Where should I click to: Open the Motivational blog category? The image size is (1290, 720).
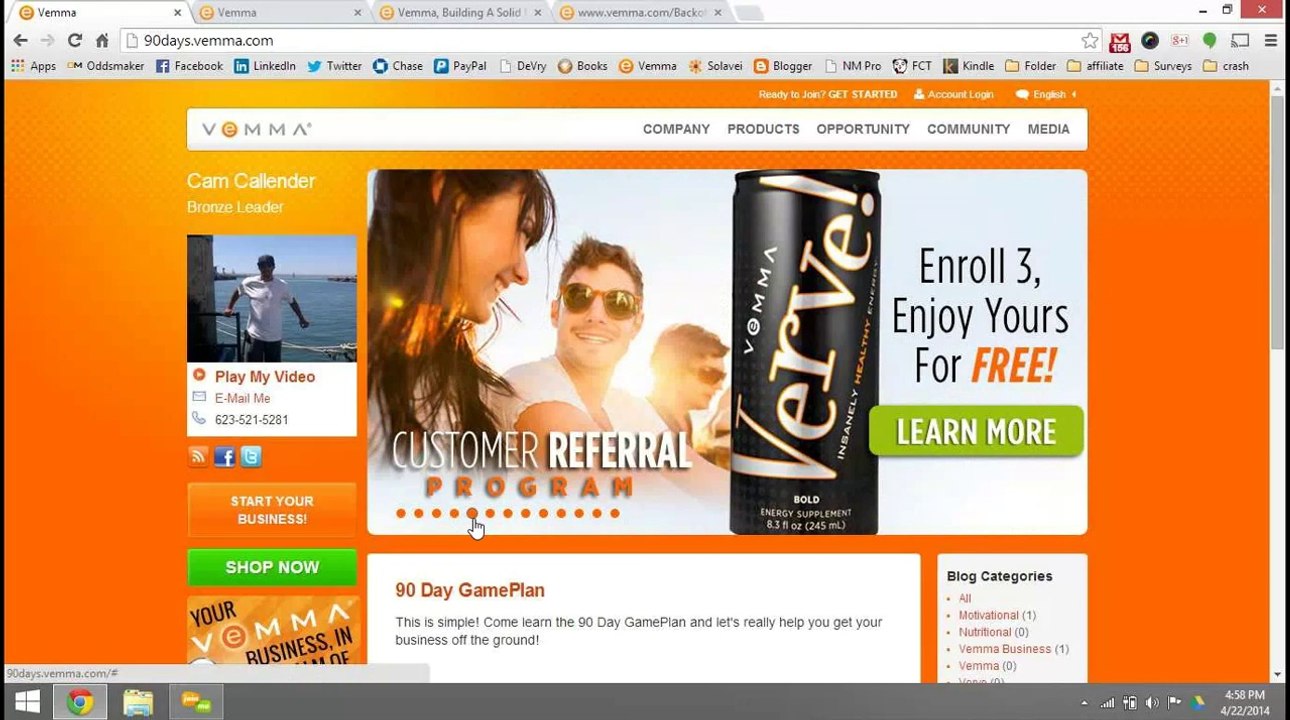tap(989, 616)
